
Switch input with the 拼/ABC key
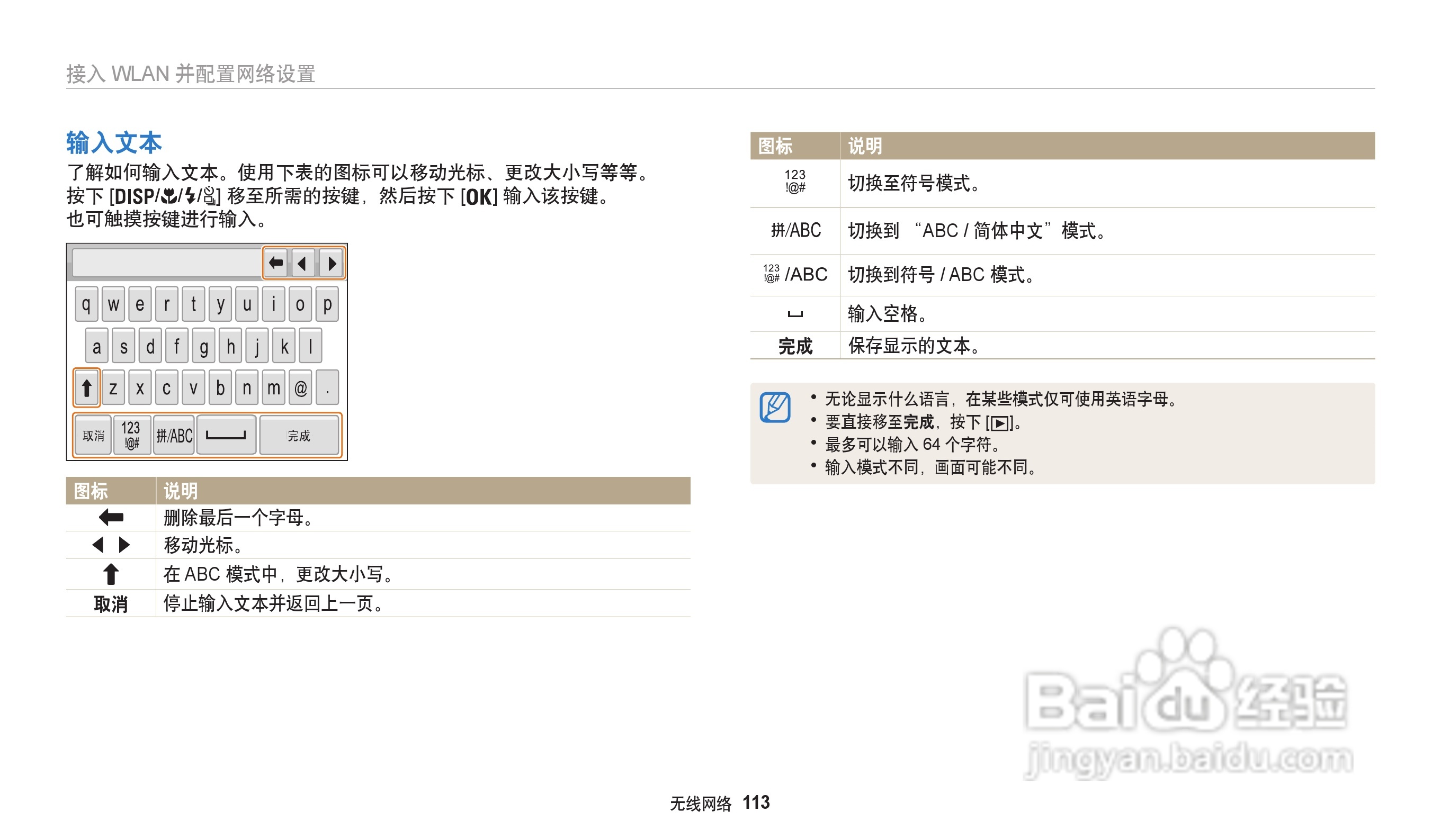click(x=174, y=436)
